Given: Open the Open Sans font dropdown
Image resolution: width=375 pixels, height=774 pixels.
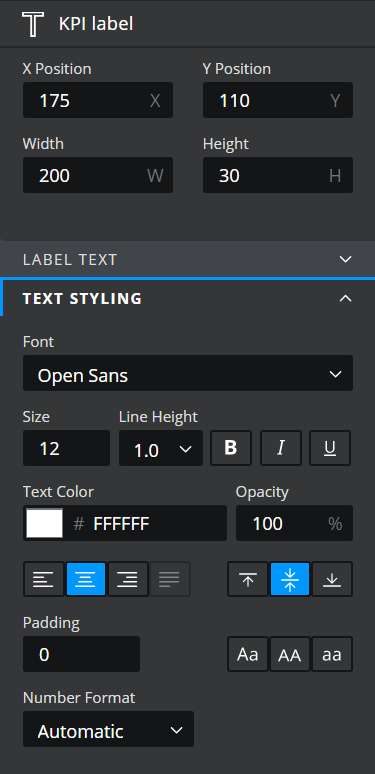Looking at the screenshot, I should (x=188, y=373).
